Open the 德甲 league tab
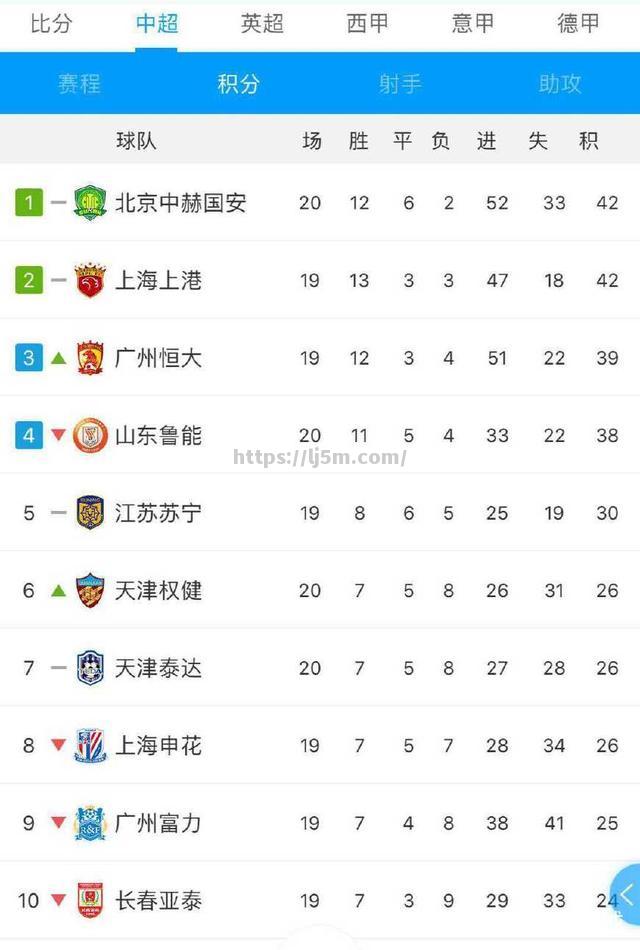 [578, 24]
